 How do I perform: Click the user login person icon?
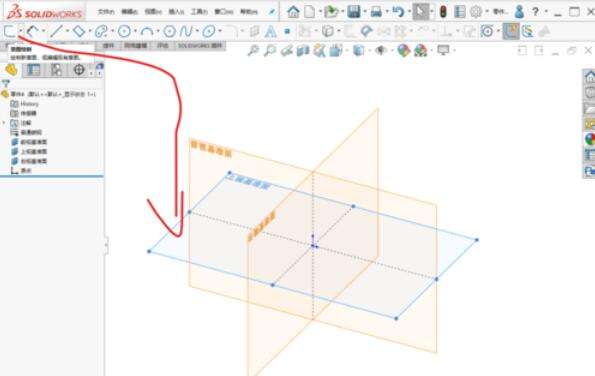[519, 12]
